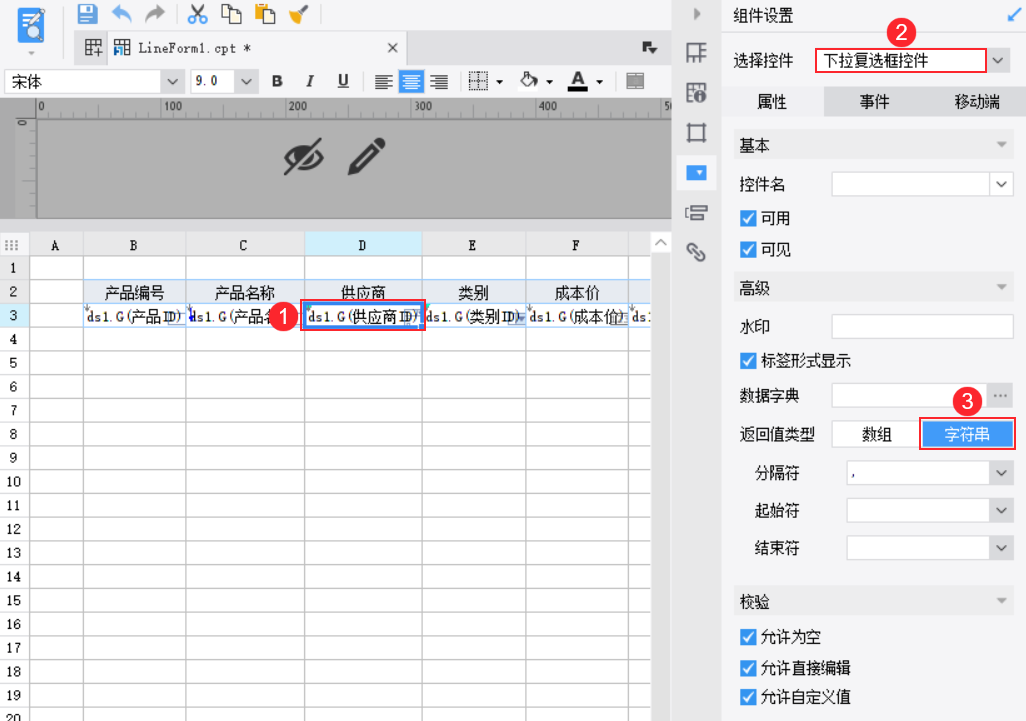Align text to the left
The image size is (1026, 721).
383,82
